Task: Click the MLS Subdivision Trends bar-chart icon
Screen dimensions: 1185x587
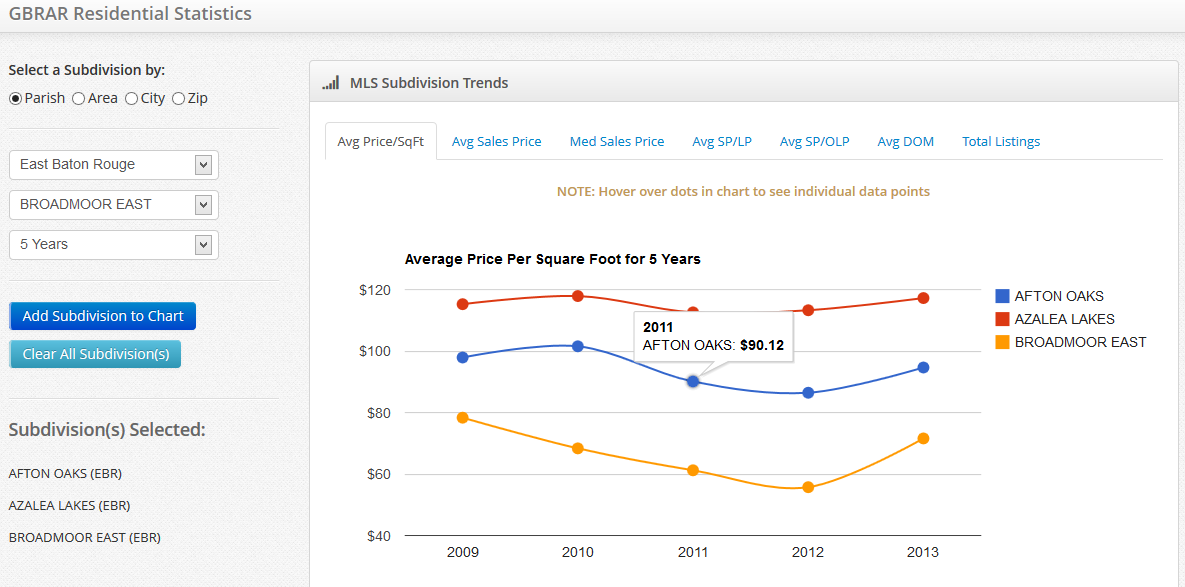Action: [x=330, y=83]
